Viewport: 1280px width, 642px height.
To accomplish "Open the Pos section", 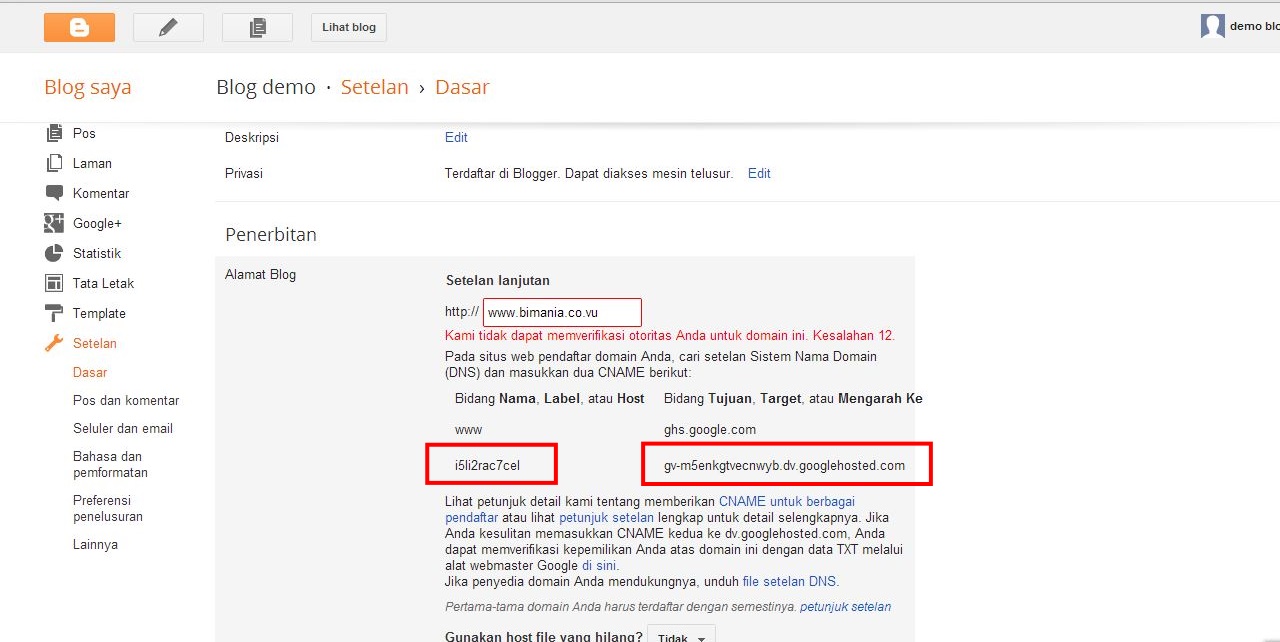I will click(84, 133).
